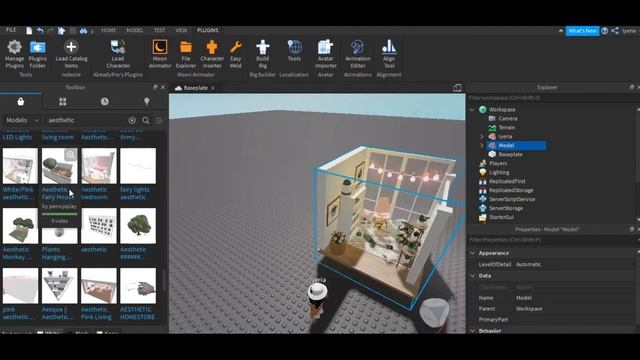
Task: Open the Plugins Folder
Action: pyautogui.click(x=38, y=54)
